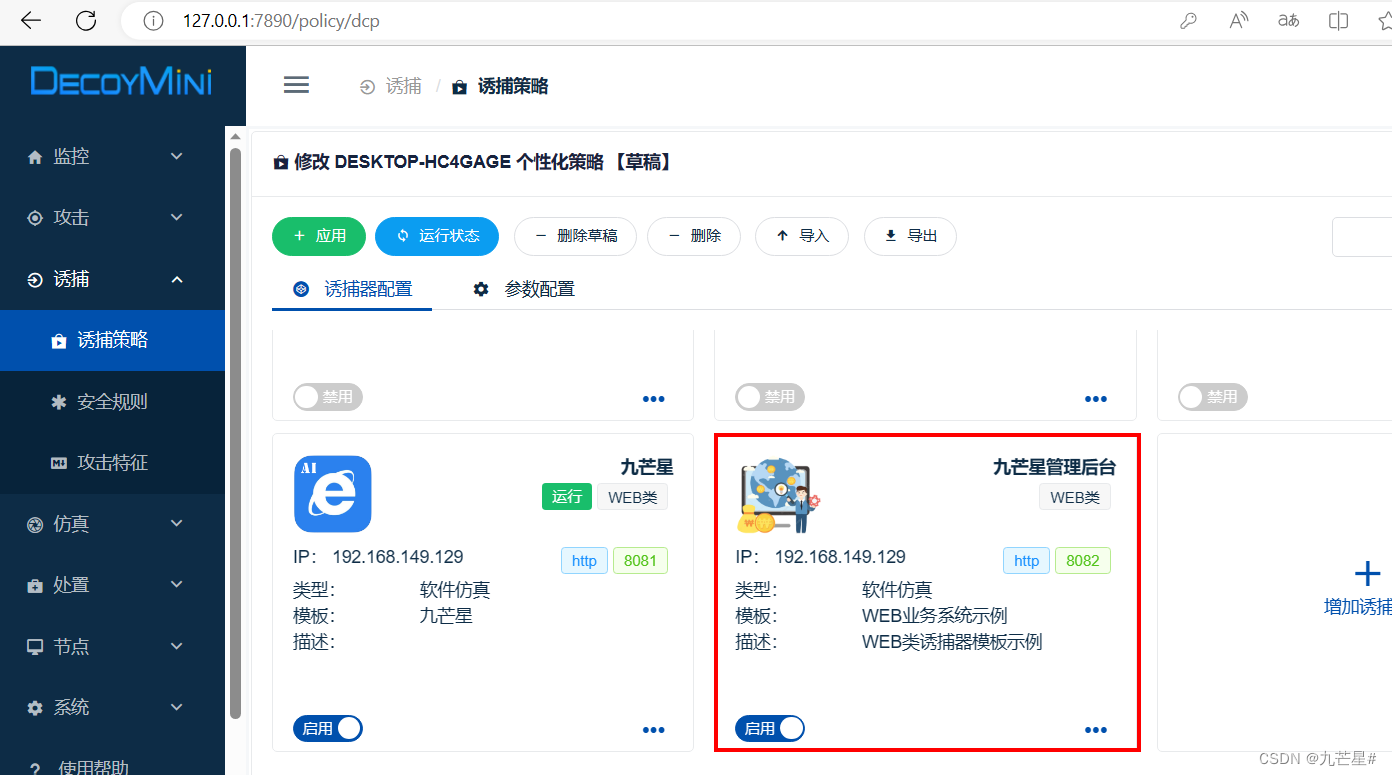Click the sidebar vertical scrollbar
The image size is (1392, 775).
coord(236,433)
